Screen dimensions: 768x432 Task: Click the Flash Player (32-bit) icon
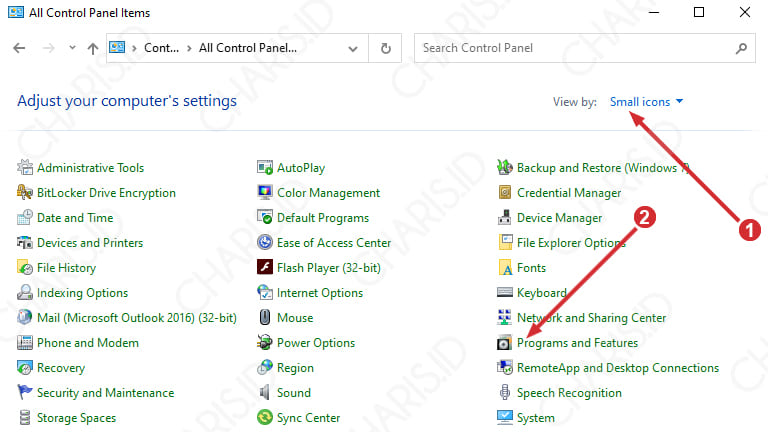coord(265,267)
